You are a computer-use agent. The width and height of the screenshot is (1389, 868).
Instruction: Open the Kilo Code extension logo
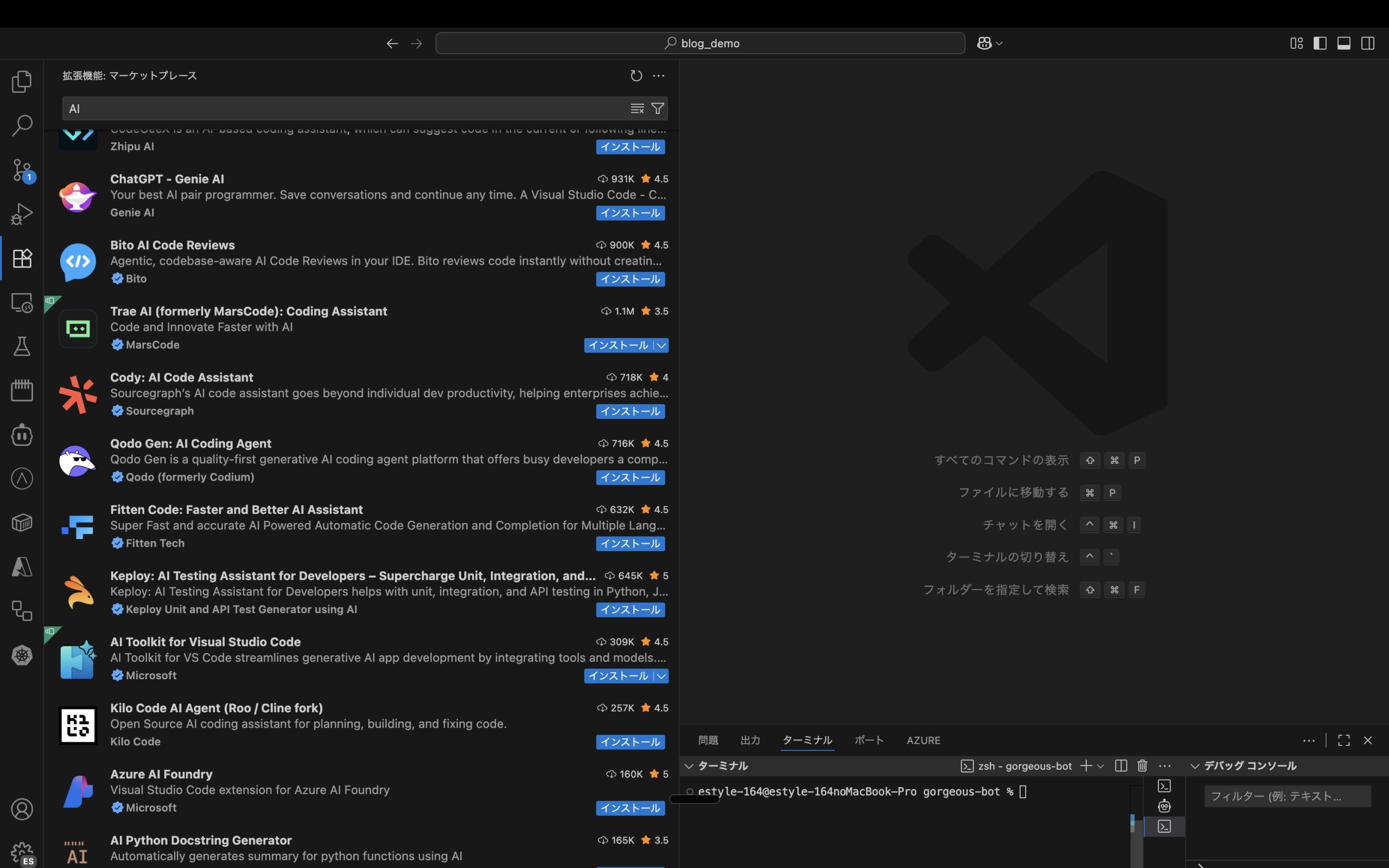point(78,725)
